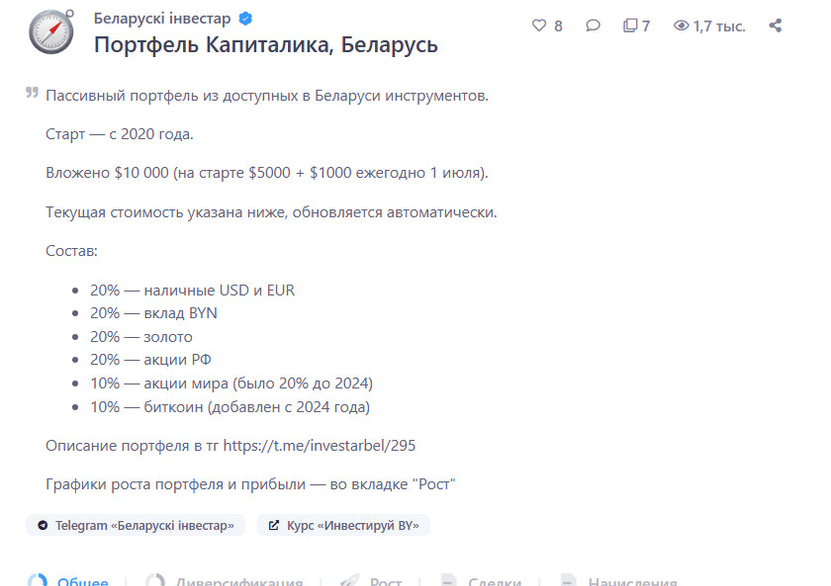The image size is (831, 586).
Task: Open the Telegram «Беларускі інвестар» link button
Action: pyautogui.click(x=136, y=525)
